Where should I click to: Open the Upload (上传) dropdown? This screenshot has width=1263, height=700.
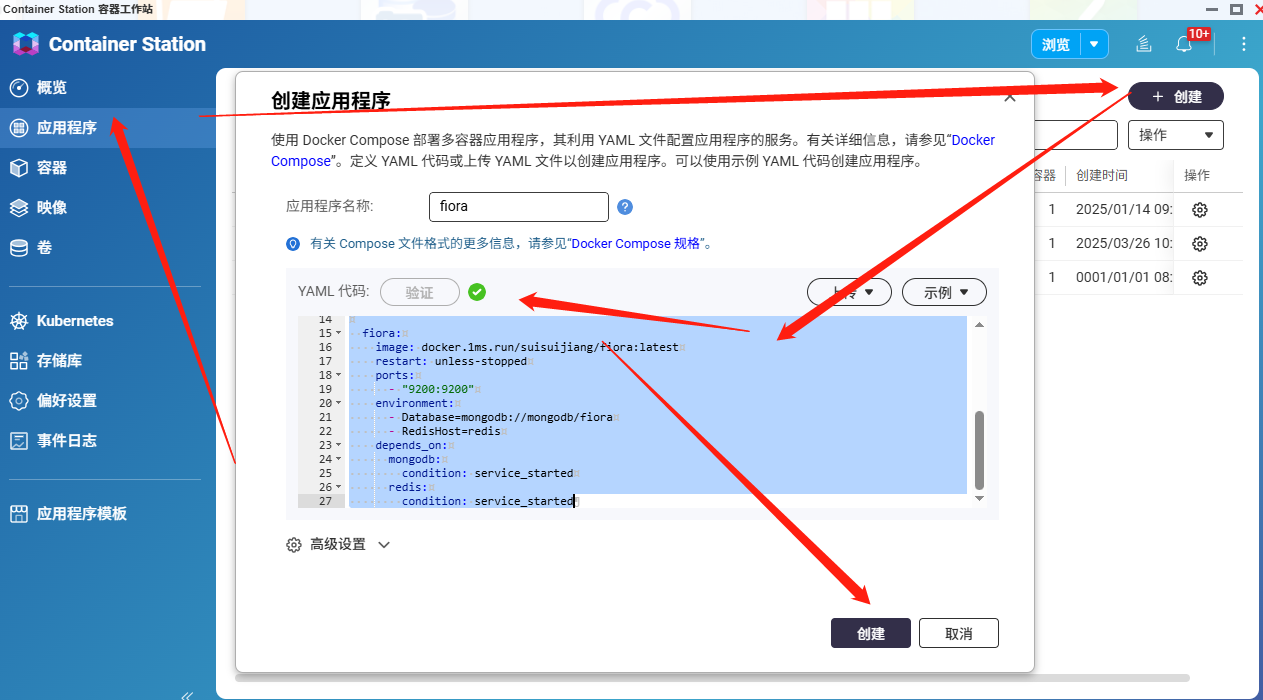point(849,292)
